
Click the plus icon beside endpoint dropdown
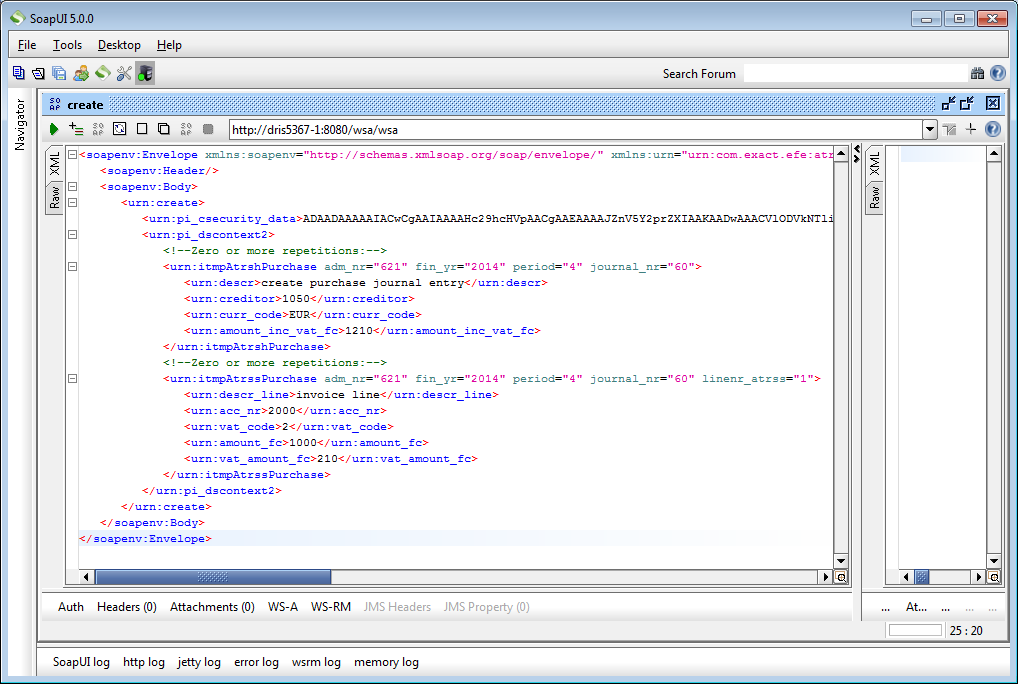click(x=971, y=129)
